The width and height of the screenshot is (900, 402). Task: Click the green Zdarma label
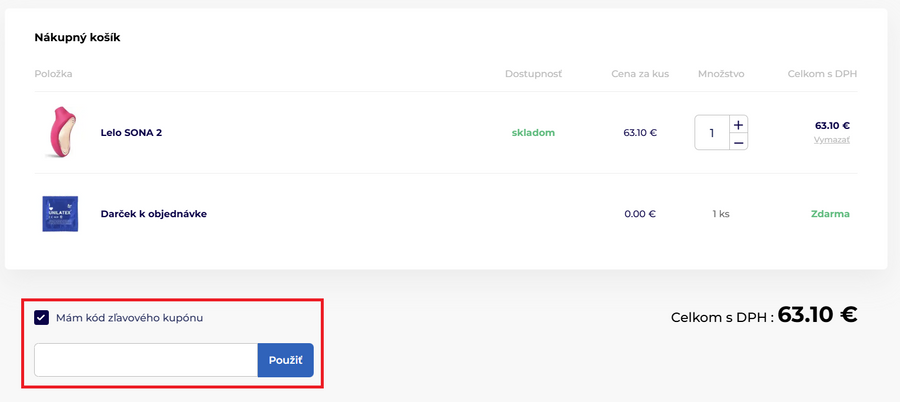point(830,214)
